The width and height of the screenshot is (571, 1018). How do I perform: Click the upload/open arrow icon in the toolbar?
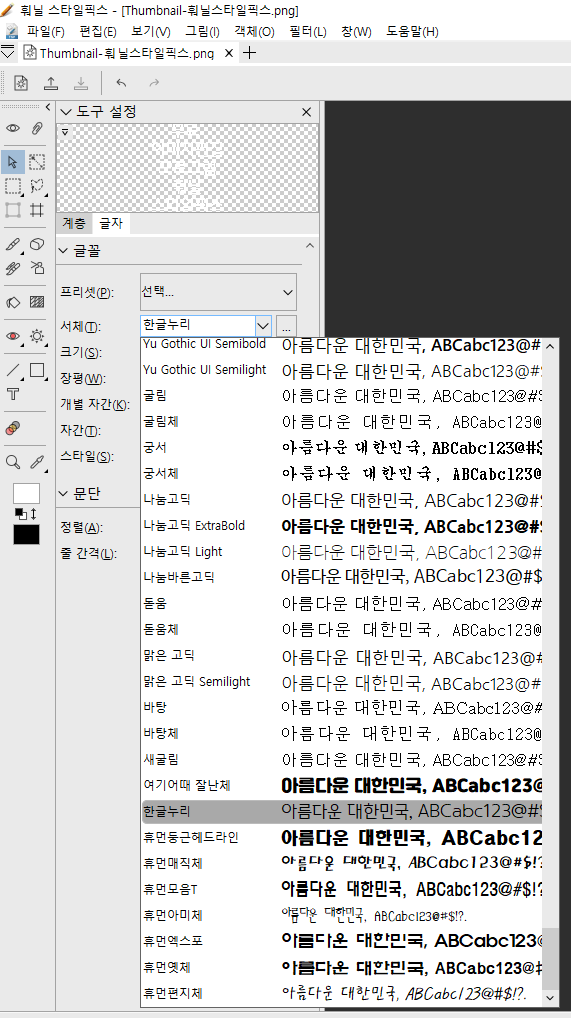[x=51, y=83]
